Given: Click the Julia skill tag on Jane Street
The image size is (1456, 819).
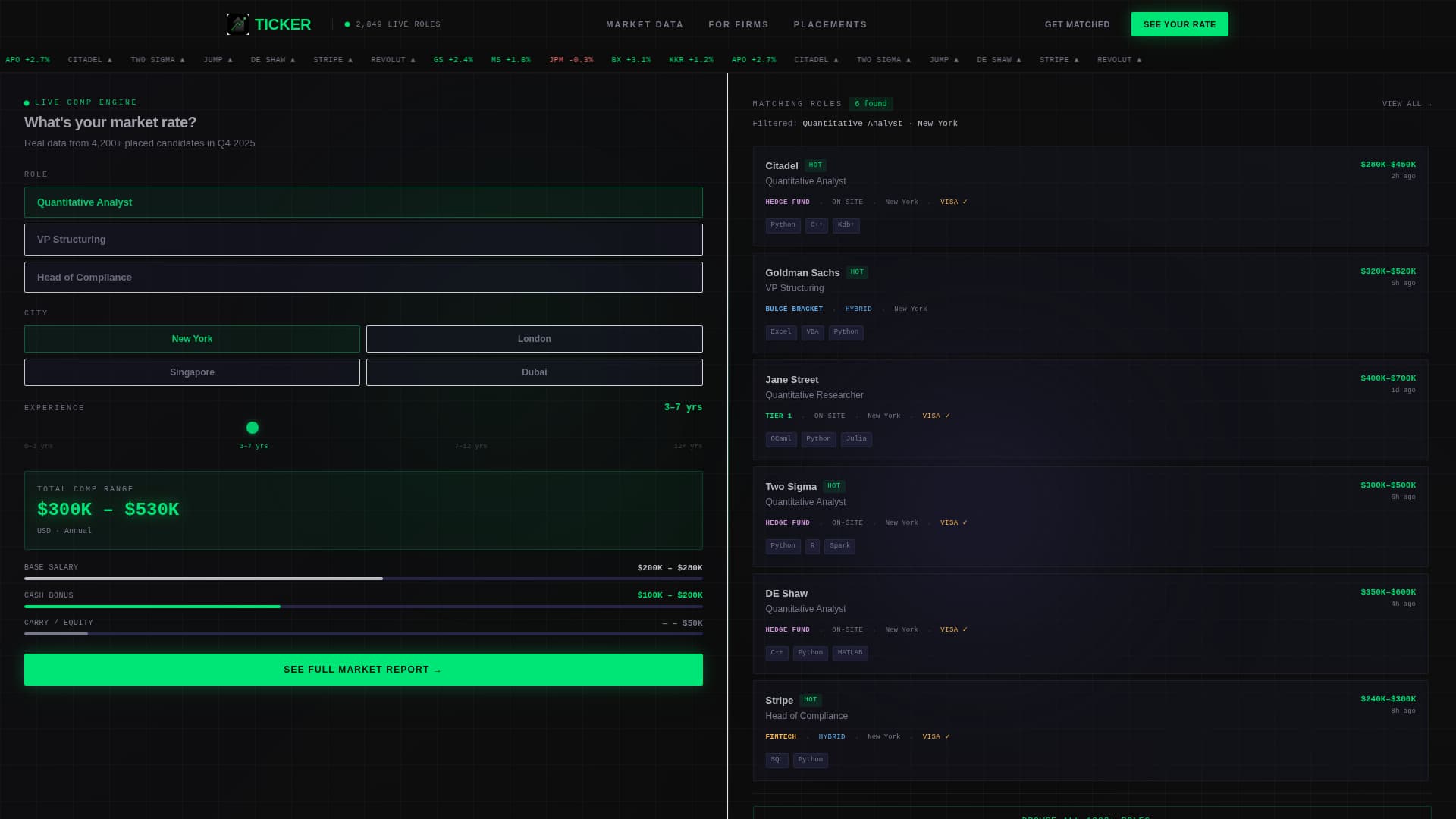Looking at the screenshot, I should tap(856, 439).
